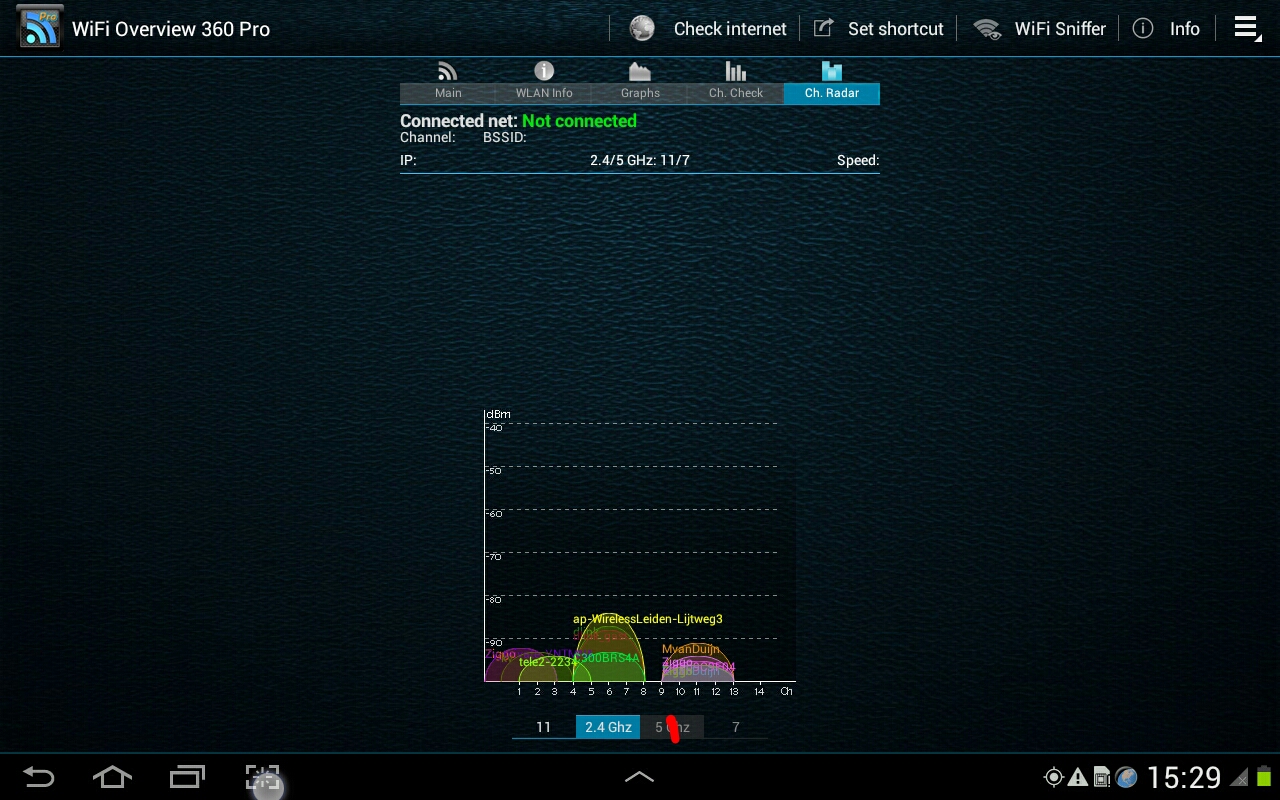Open the Graphs tab
Viewport: 1280px width, 800px height.
click(x=640, y=82)
